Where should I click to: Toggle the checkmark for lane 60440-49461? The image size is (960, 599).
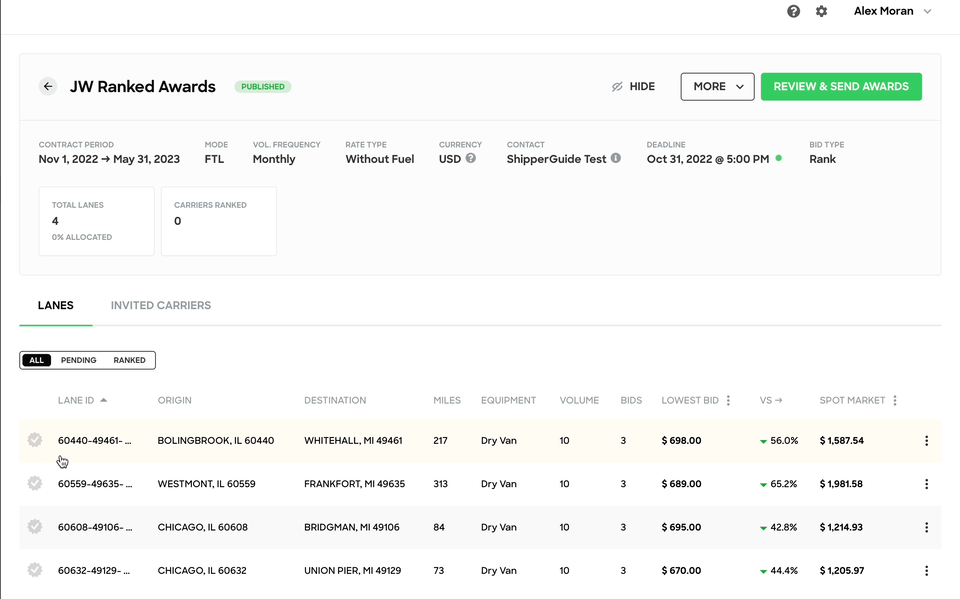click(x=35, y=440)
